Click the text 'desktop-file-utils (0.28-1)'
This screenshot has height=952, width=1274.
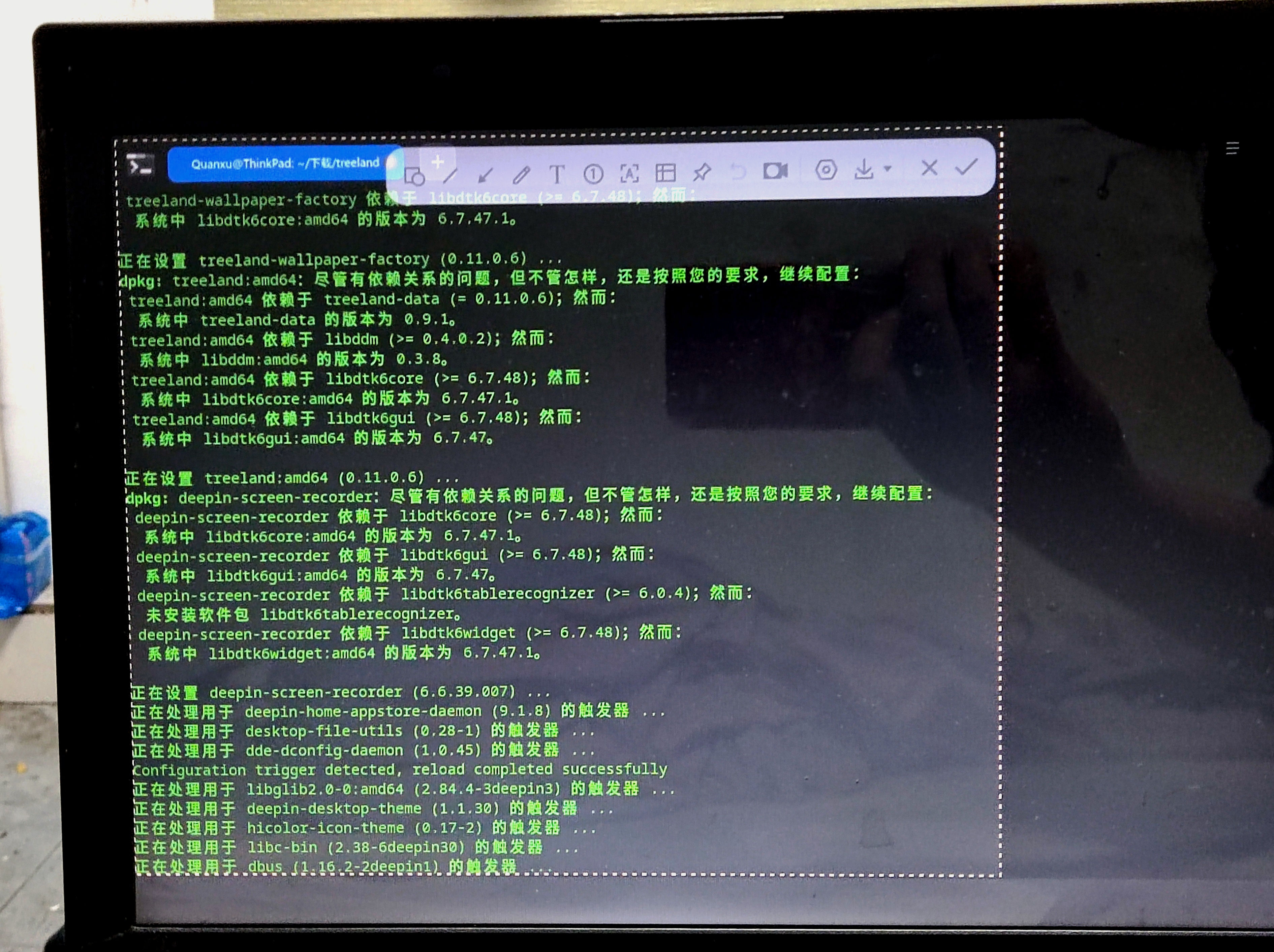point(363,731)
